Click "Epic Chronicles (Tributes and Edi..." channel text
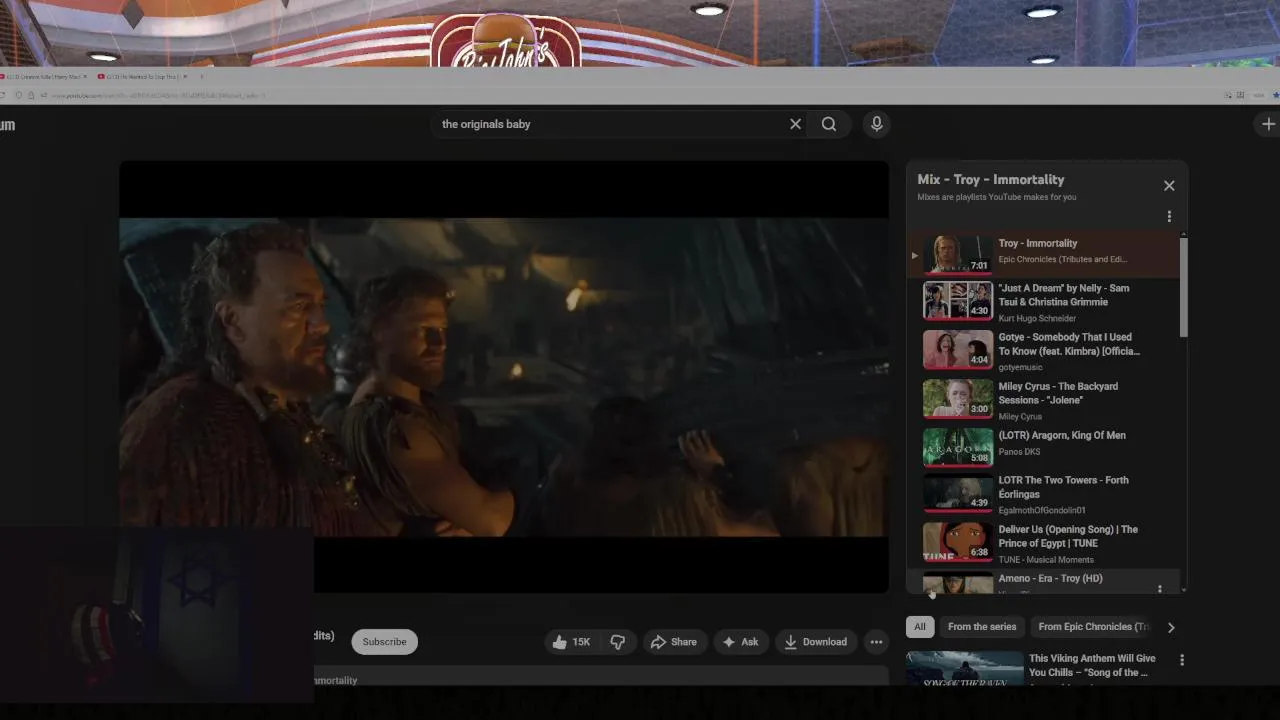Viewport: 1280px width, 720px height. [x=1063, y=259]
